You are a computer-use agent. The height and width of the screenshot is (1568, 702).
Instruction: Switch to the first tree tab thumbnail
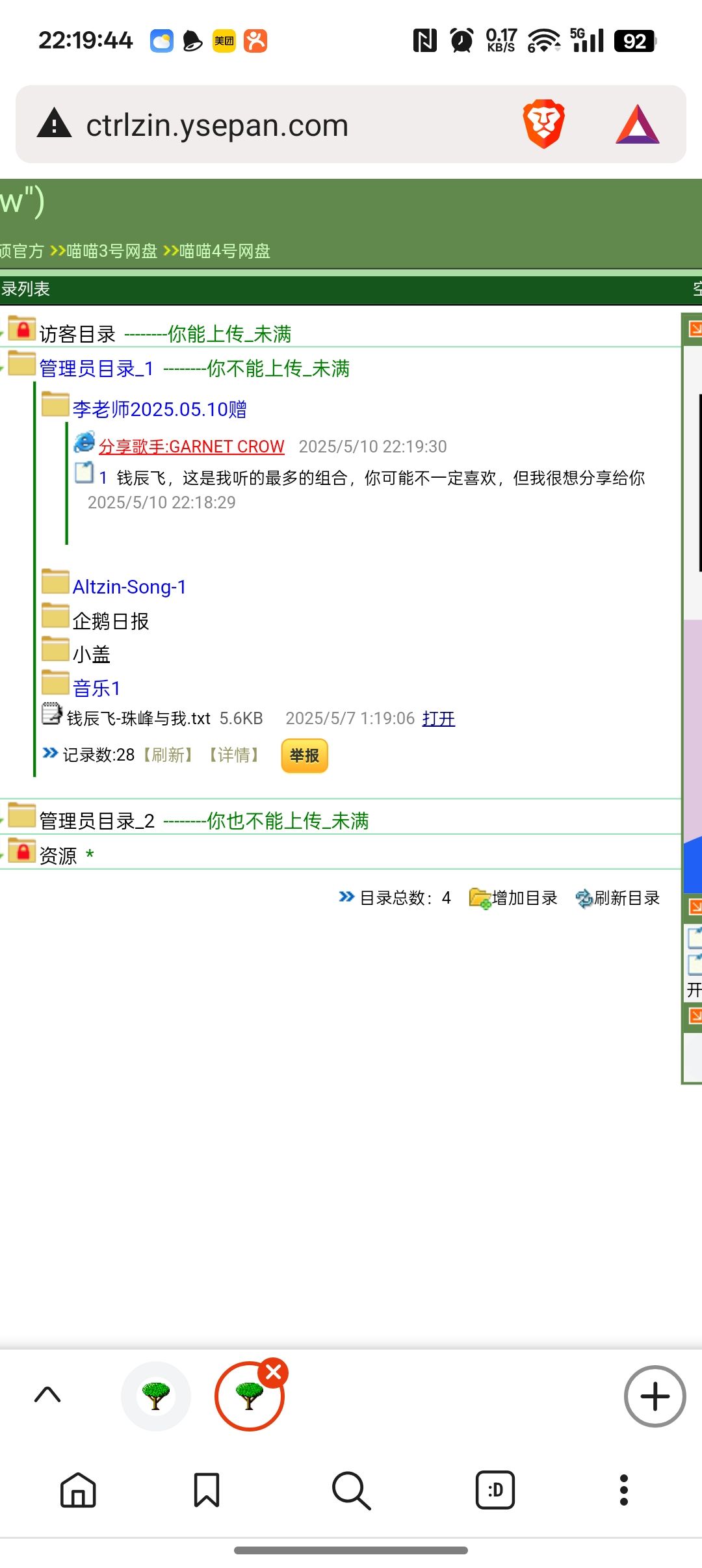pos(156,1396)
